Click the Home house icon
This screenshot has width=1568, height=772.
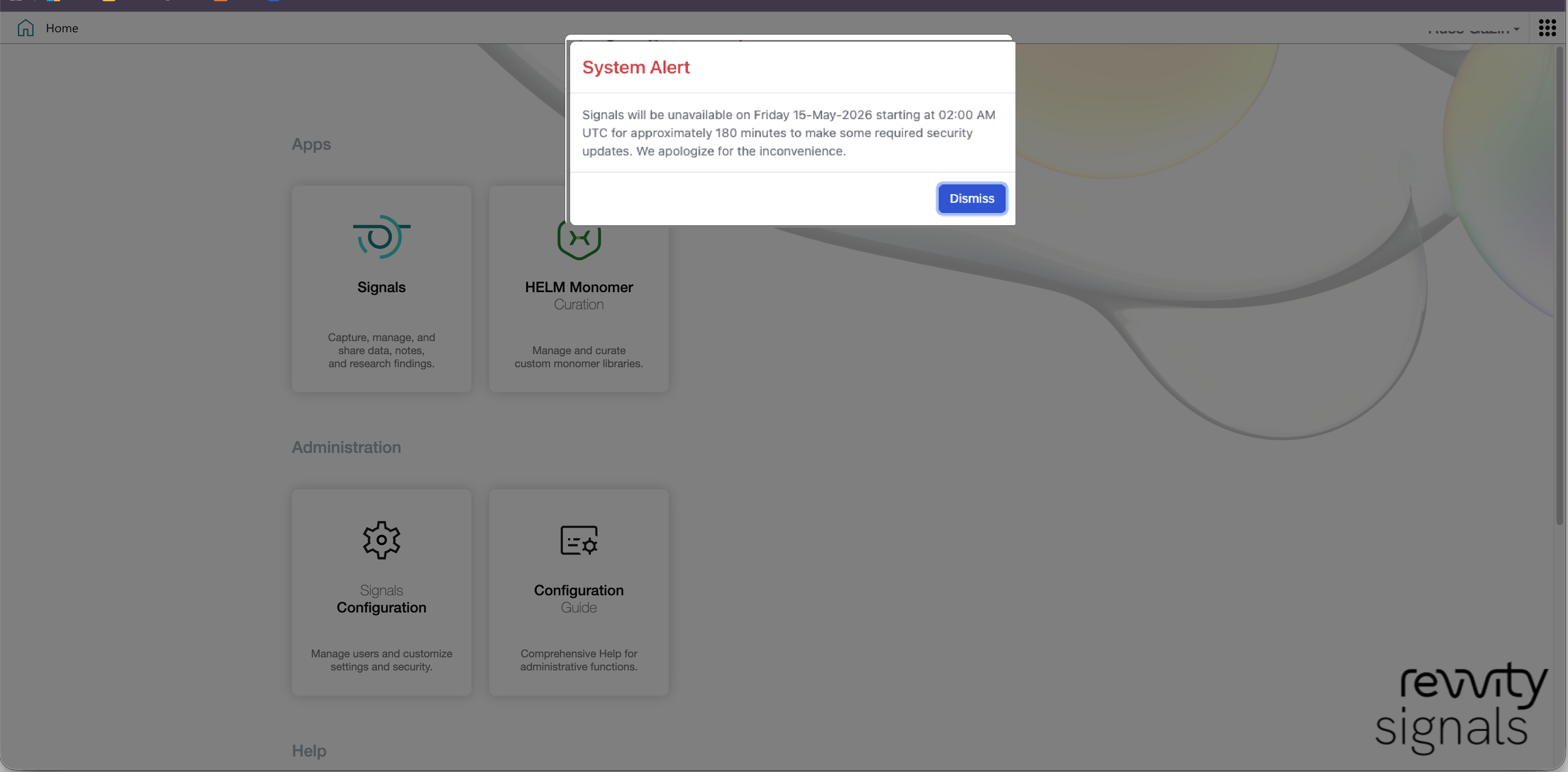(26, 28)
